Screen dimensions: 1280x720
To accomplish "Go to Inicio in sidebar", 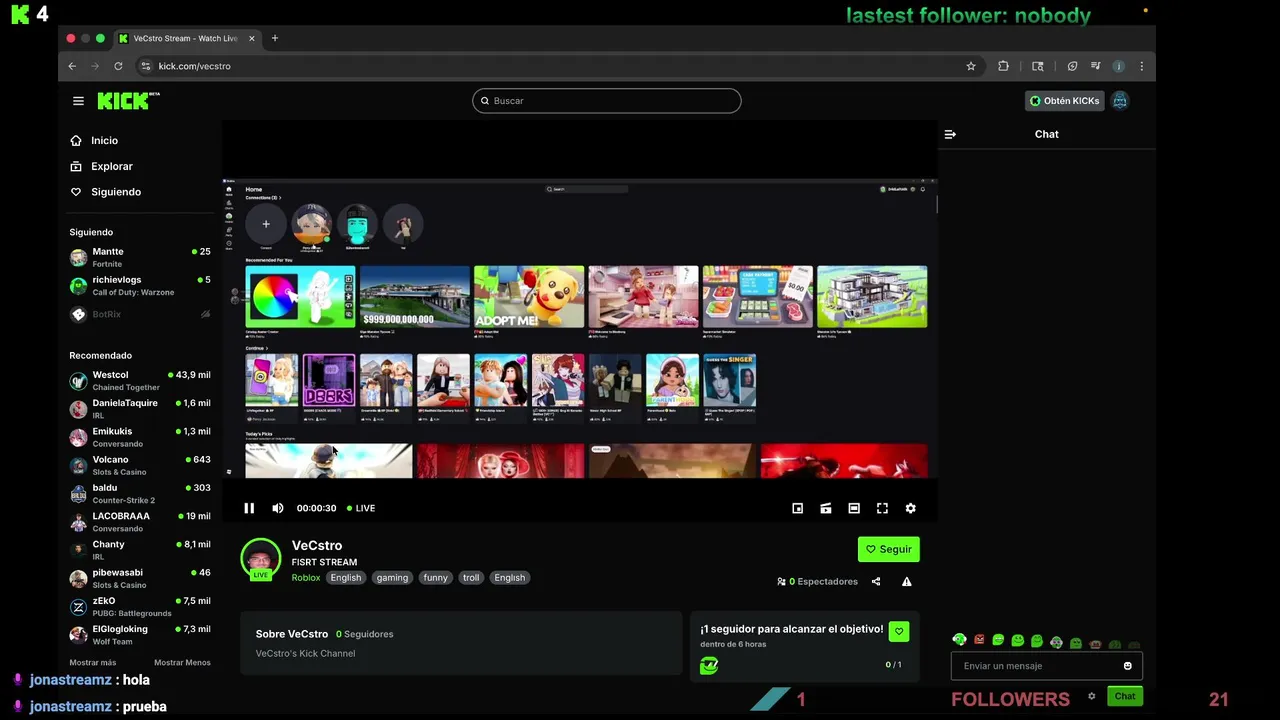I will 94,141.
